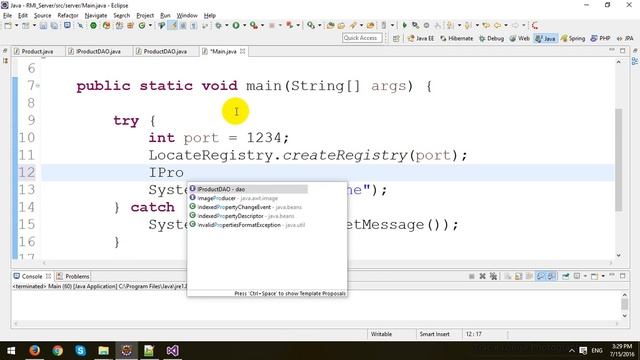Screen dimensions: 640x360
Task: Click the Terminate square icon in Console toolbar
Action: pyautogui.click(x=471, y=276)
